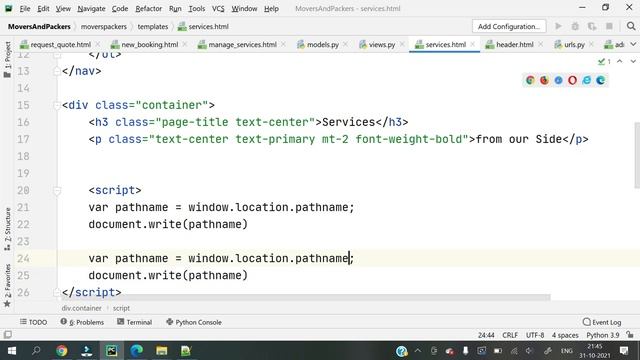Image resolution: width=640 pixels, height=360 pixels.
Task: Click div.container code breadcrumb
Action: tap(82, 308)
